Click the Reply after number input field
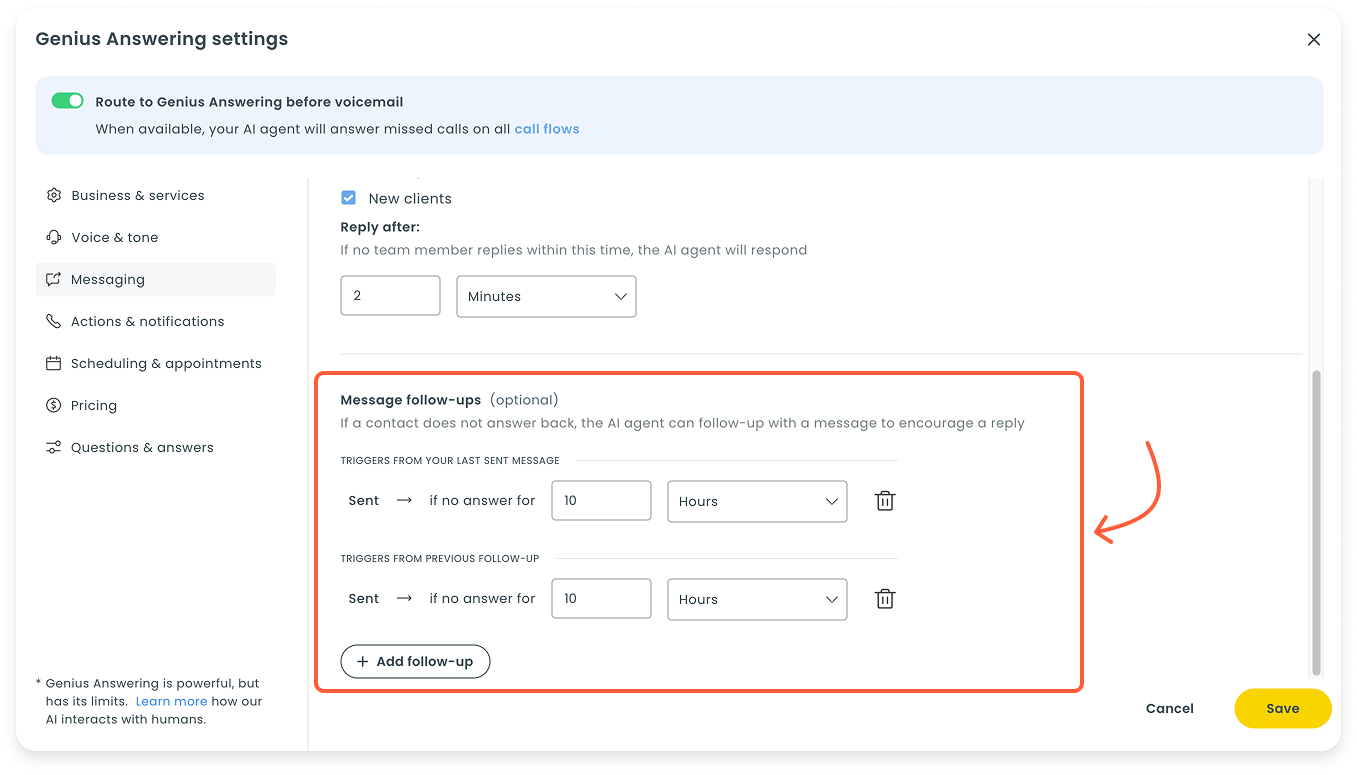 coord(390,297)
